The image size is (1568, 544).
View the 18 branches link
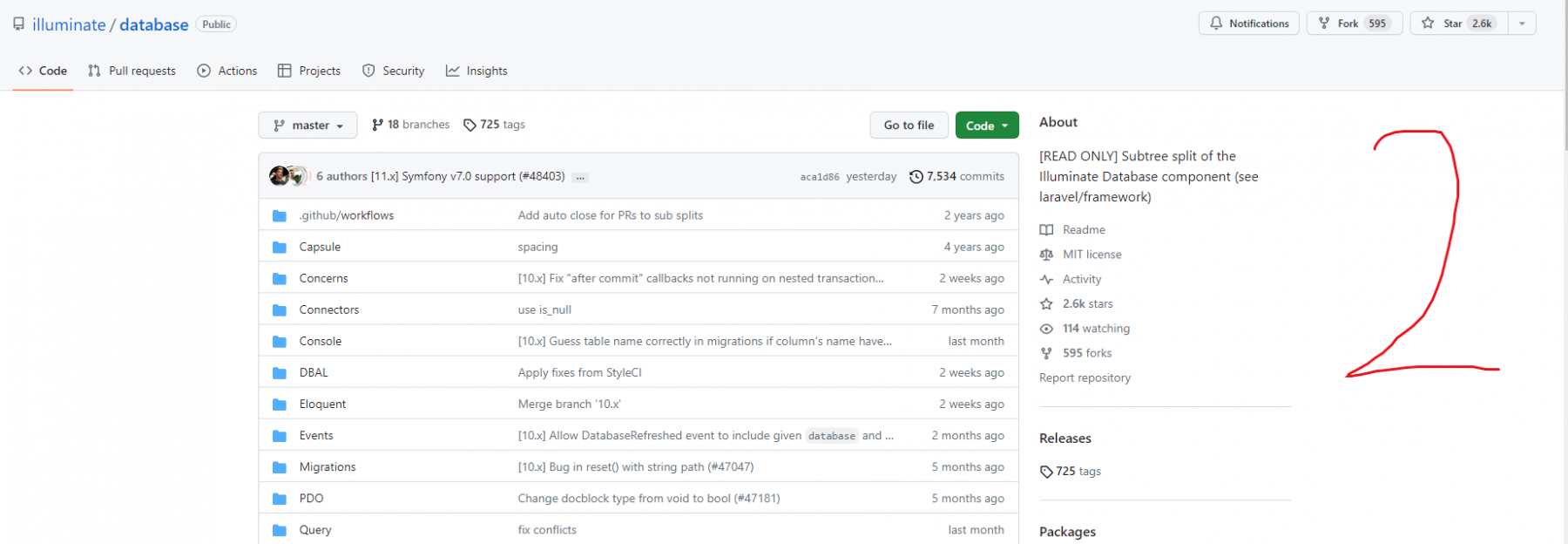[410, 125]
